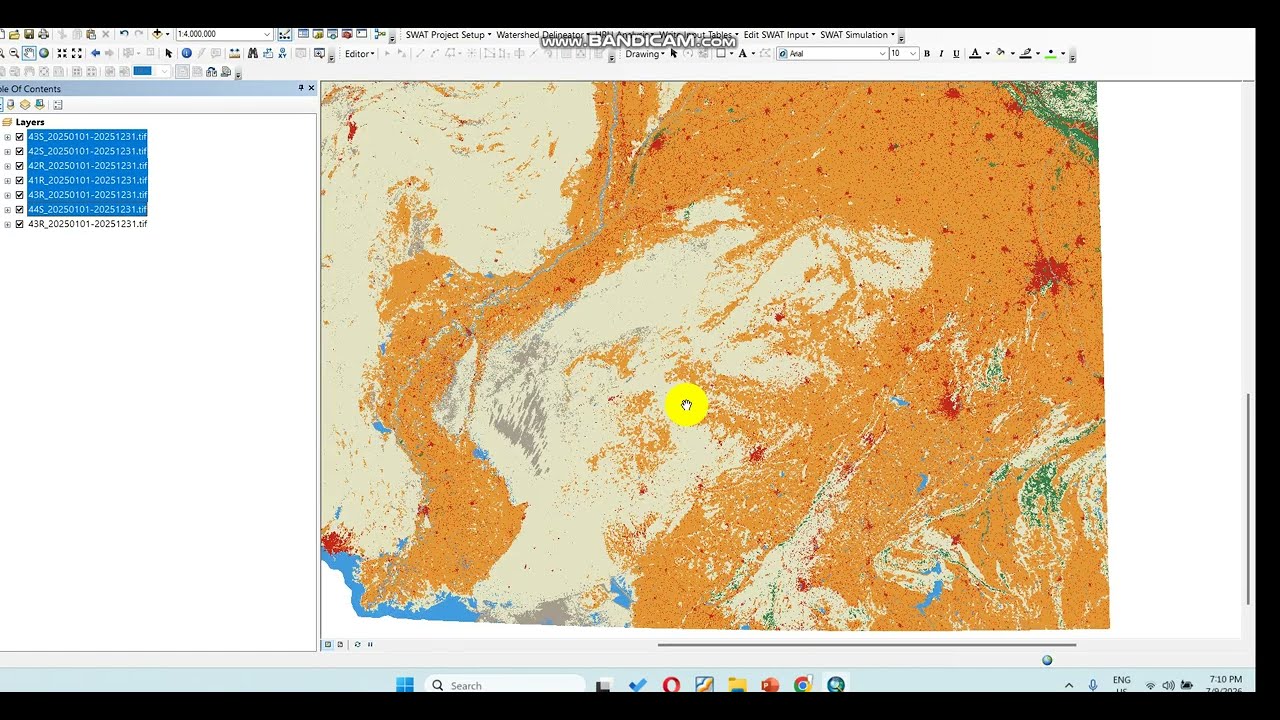The height and width of the screenshot is (720, 1280).
Task: Undo the last action
Action: [x=124, y=34]
